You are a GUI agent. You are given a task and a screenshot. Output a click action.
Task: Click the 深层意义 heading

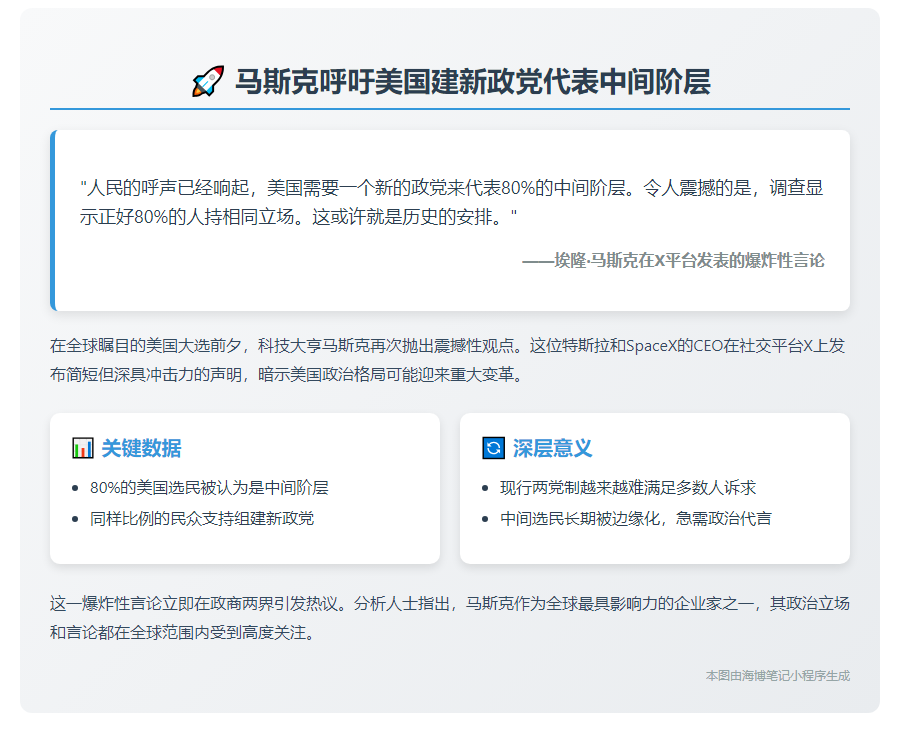(552, 448)
